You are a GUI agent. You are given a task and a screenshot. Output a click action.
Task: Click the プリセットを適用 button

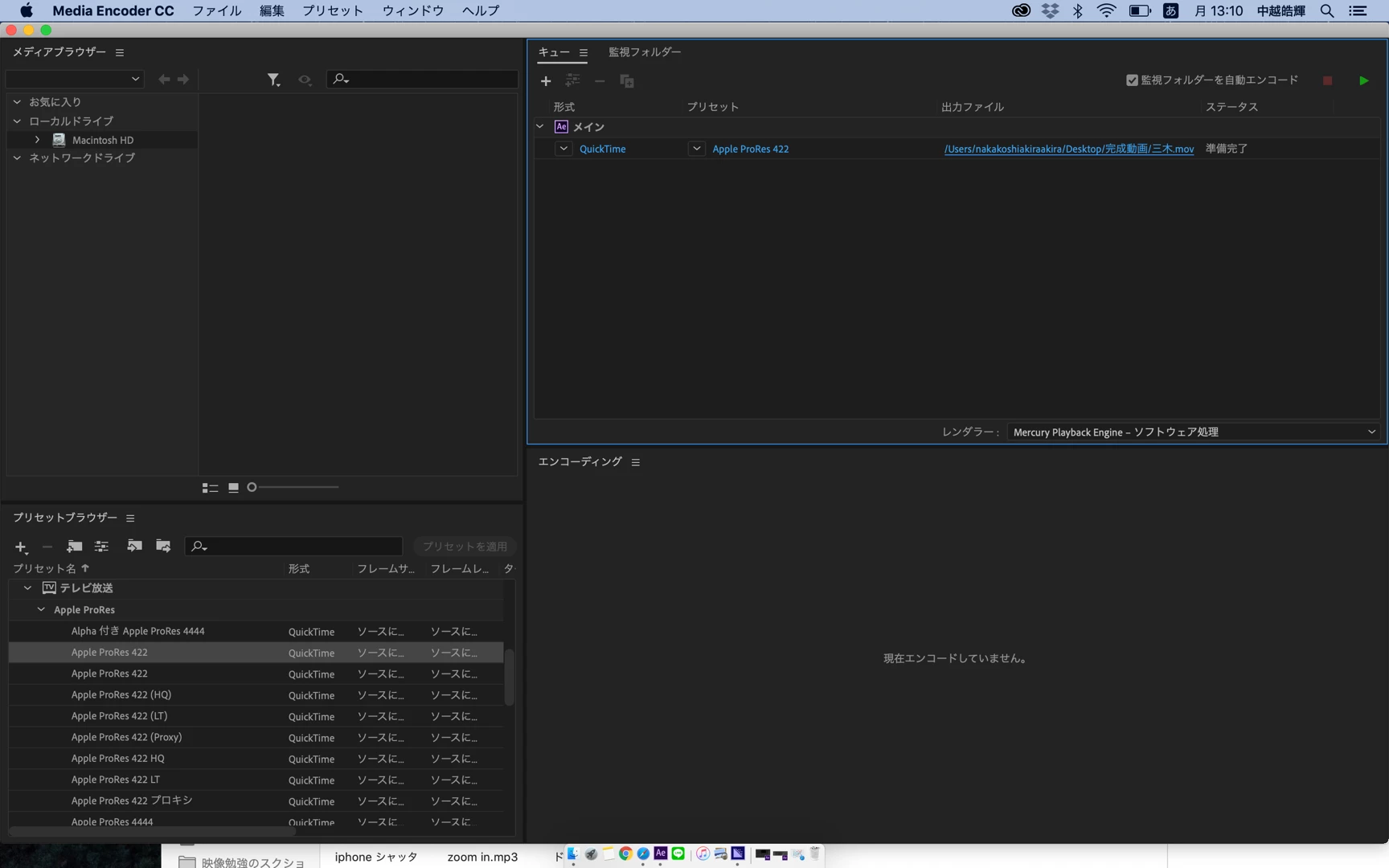pyautogui.click(x=465, y=547)
